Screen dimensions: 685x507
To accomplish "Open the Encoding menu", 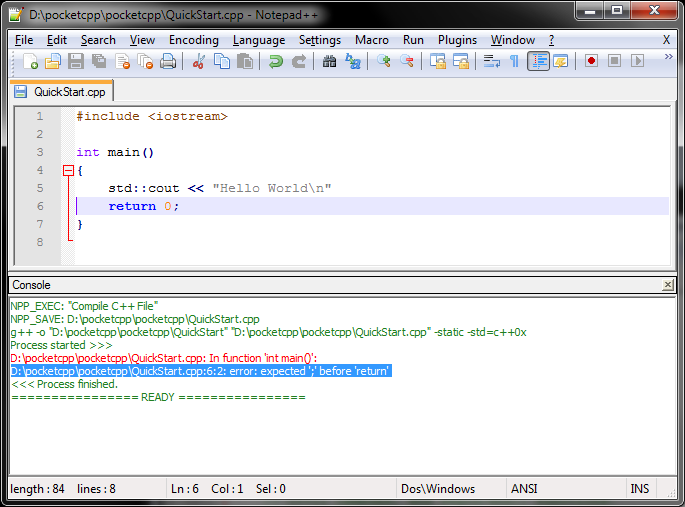I will tap(194, 40).
